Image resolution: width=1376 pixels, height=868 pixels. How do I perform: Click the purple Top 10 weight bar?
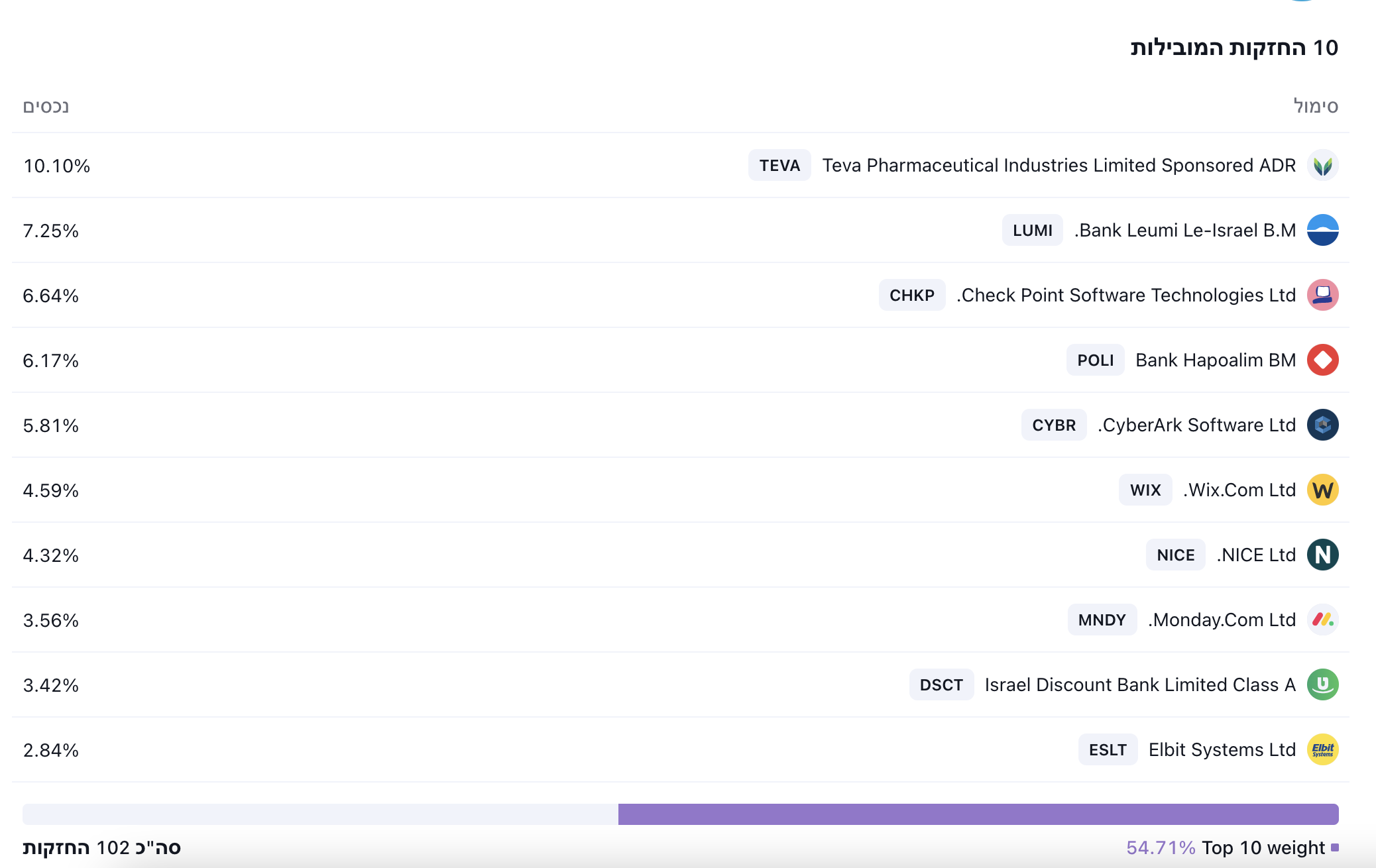pyautogui.click(x=978, y=814)
